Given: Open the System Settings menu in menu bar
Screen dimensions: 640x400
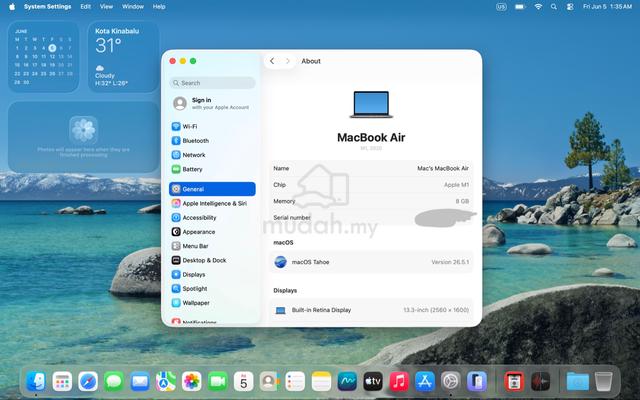Looking at the screenshot, I should (x=47, y=7).
